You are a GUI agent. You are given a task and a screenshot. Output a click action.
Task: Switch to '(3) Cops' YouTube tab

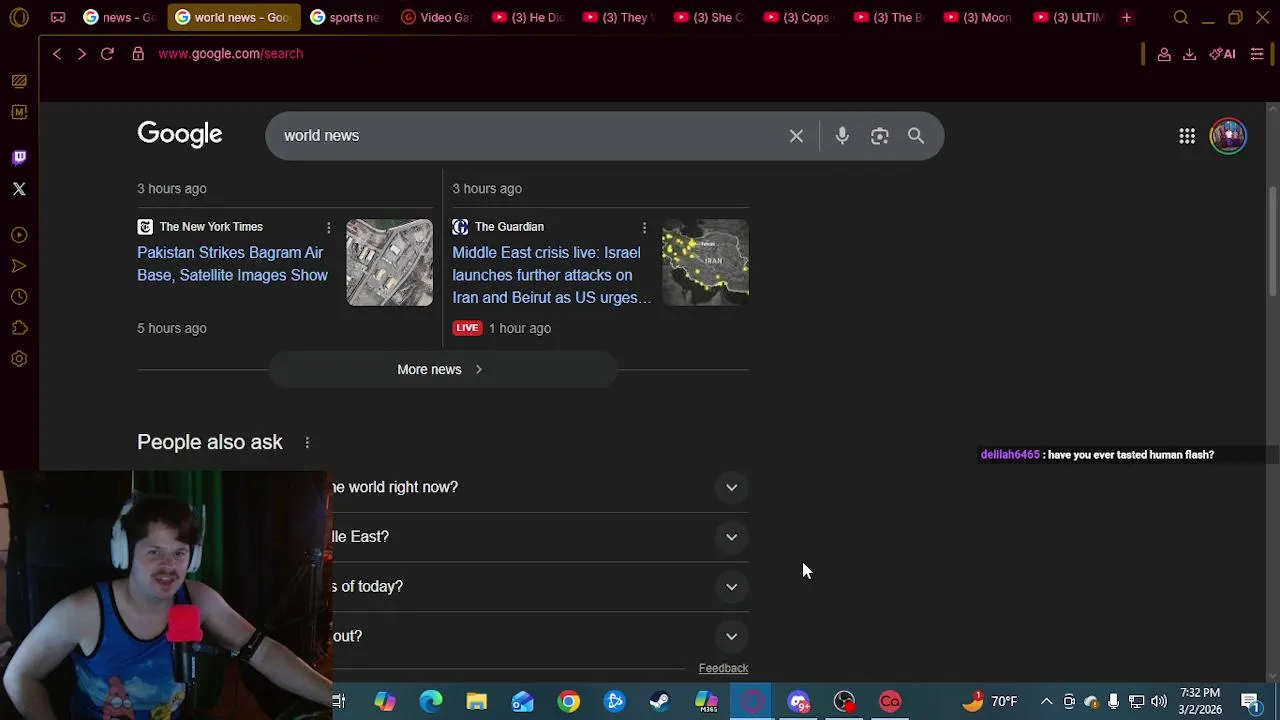coord(800,17)
